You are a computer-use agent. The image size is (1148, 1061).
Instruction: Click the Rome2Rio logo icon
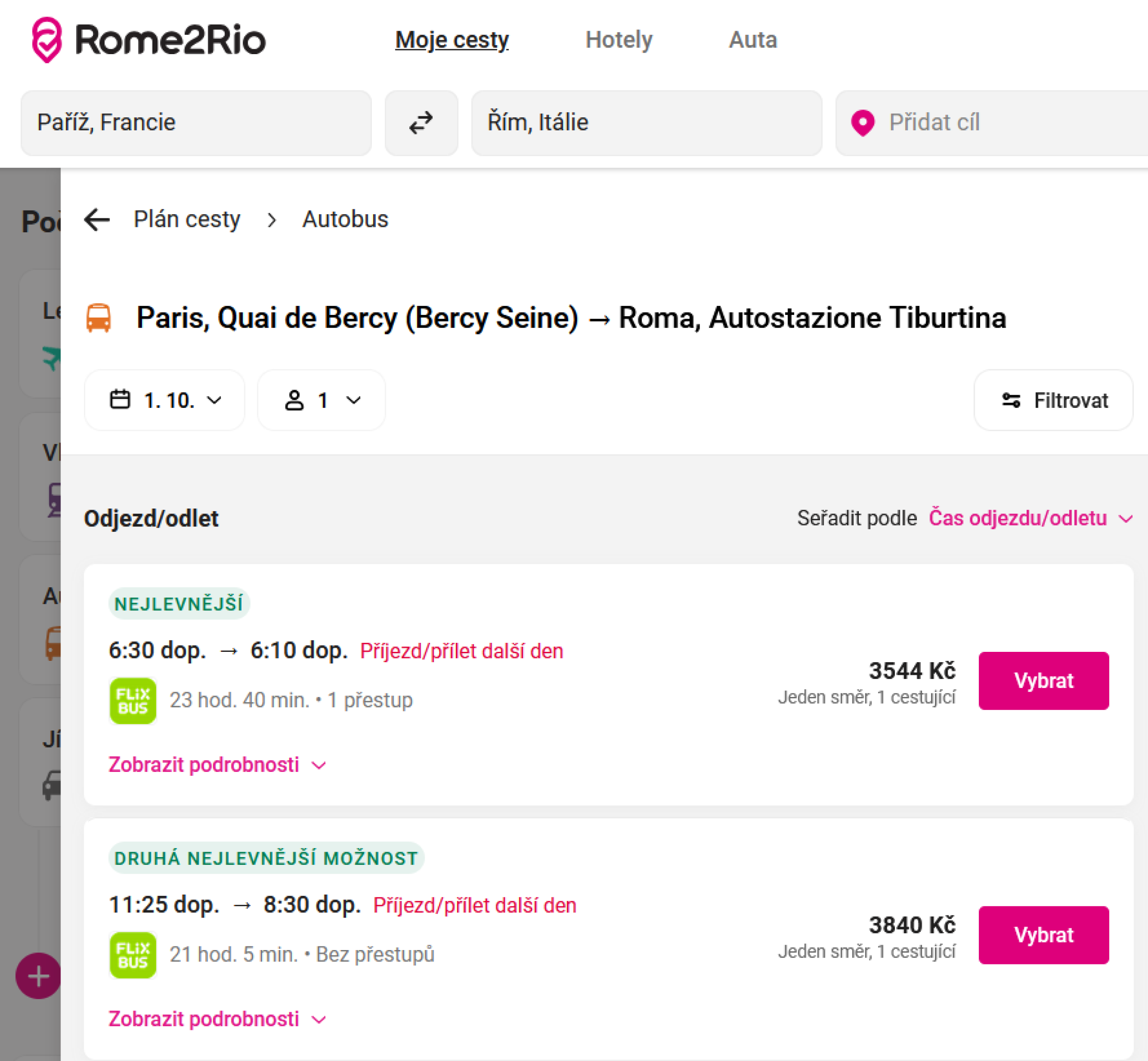(x=46, y=40)
